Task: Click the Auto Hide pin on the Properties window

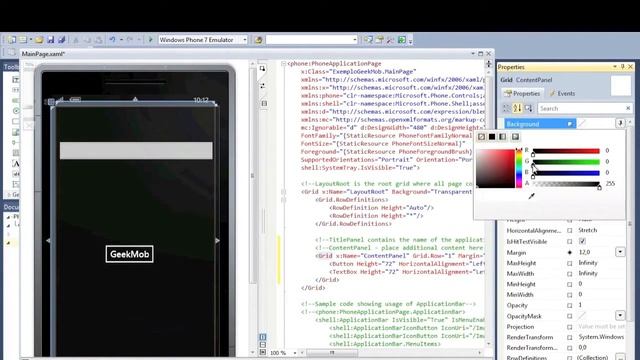Action: (x=623, y=67)
